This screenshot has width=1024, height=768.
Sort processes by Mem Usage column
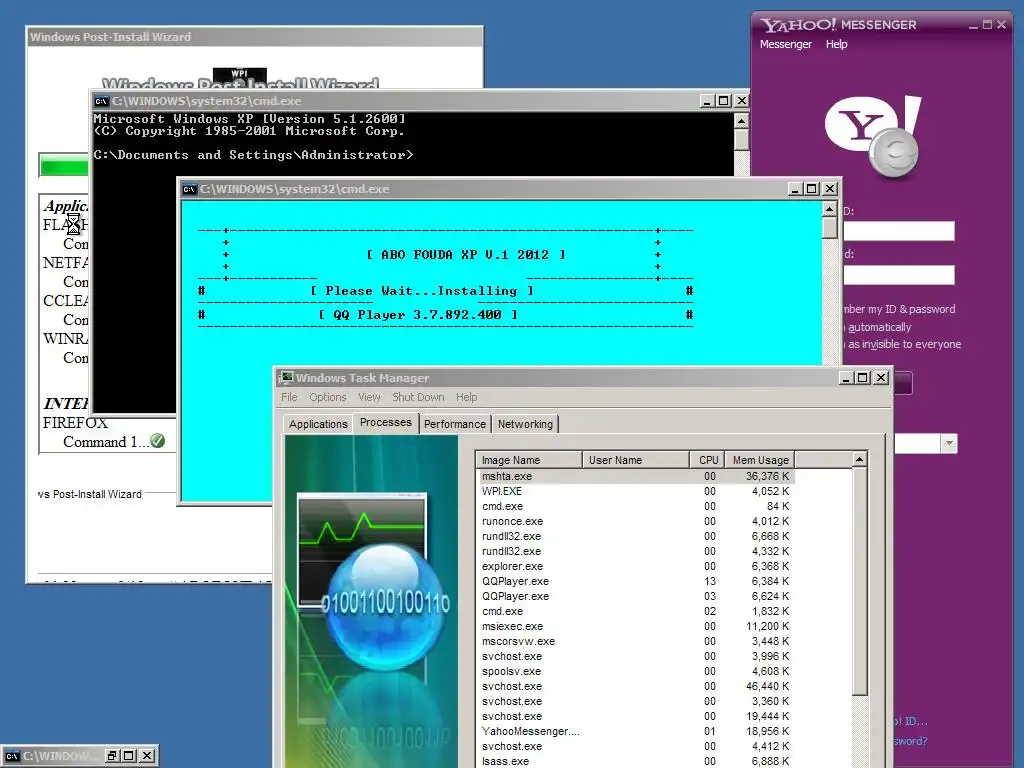tap(760, 460)
